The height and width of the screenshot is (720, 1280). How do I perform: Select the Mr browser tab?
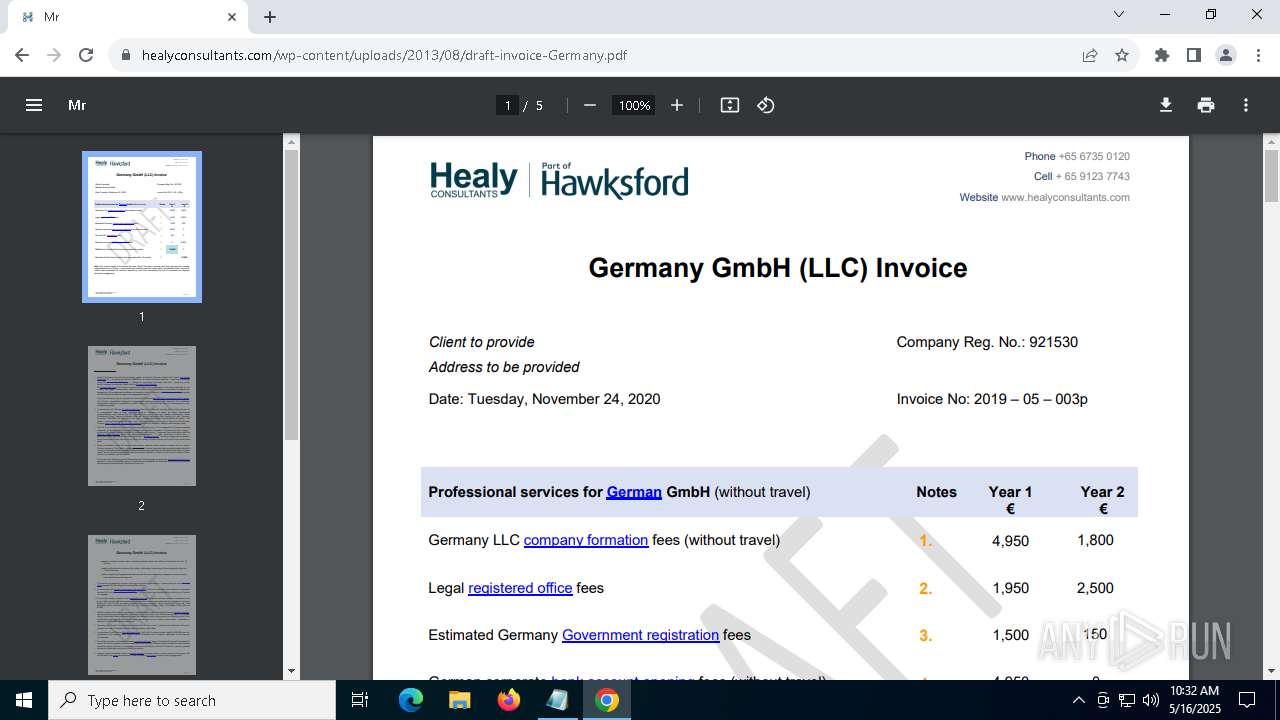[x=126, y=17]
